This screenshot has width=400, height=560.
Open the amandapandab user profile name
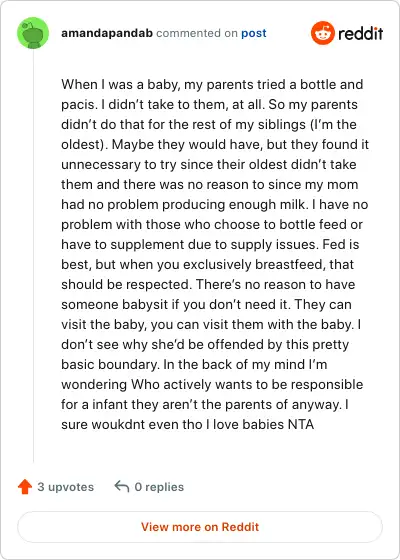pos(107,33)
